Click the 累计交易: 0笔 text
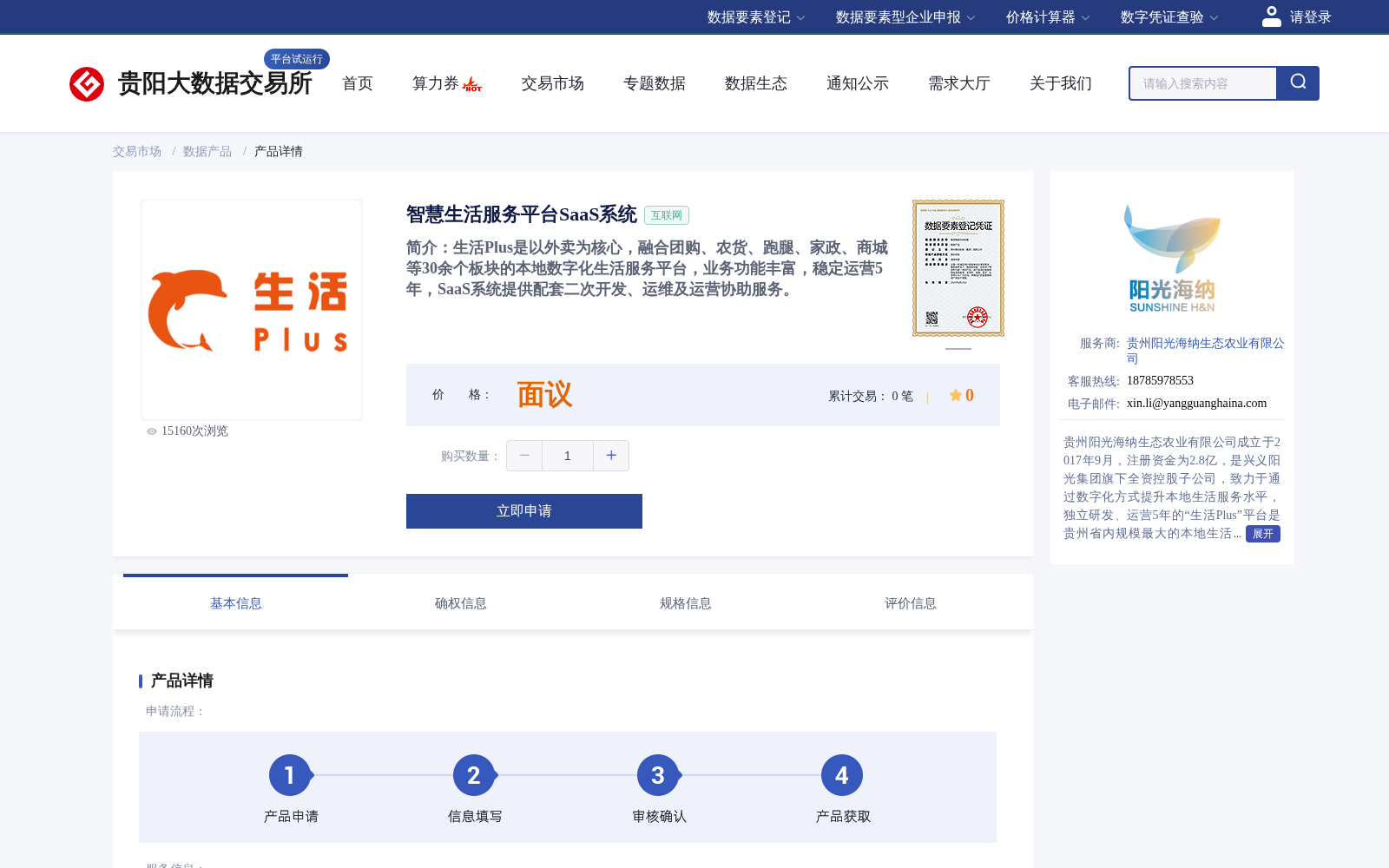Screen dimensions: 1389x868 click(871, 396)
